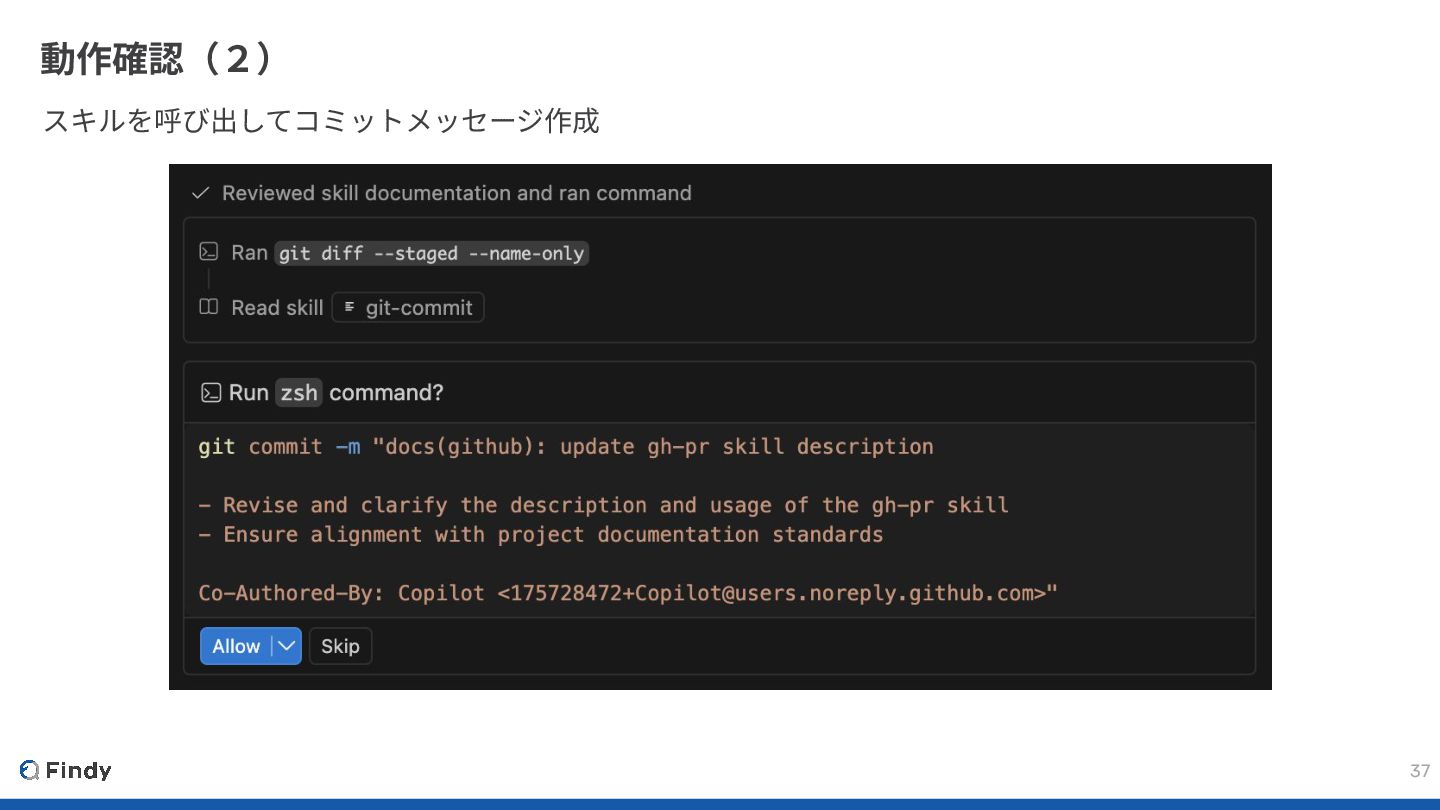Expand the Allow options dropdown arrow
The image size is (1440, 810).
(286, 646)
